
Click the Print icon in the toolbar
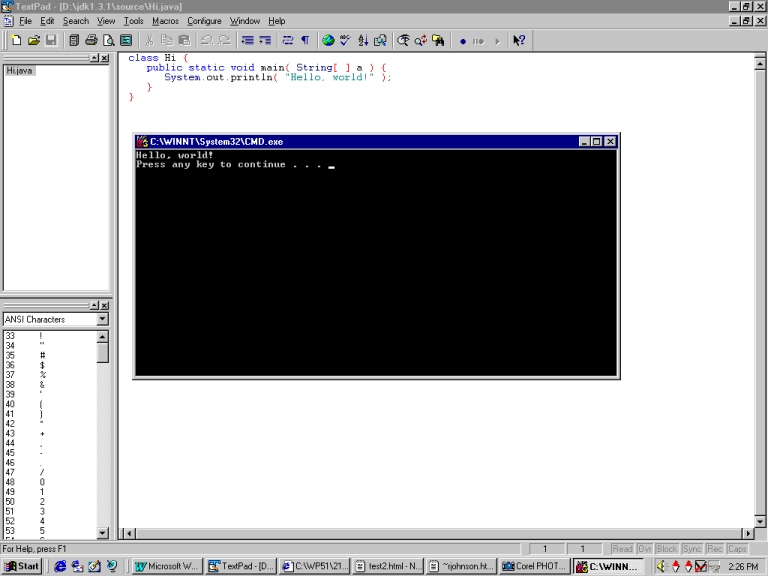coord(91,41)
